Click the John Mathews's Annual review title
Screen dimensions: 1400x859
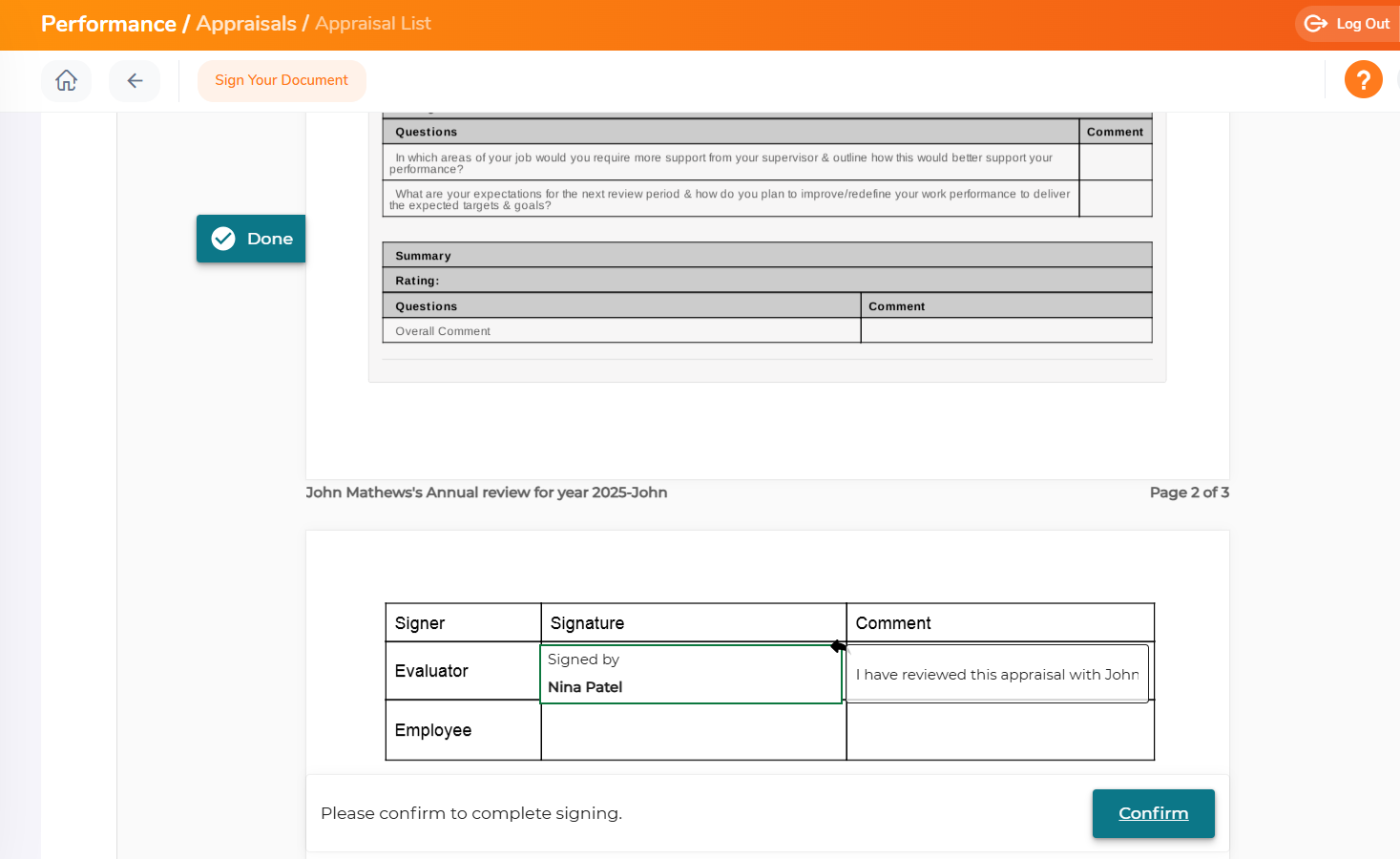(487, 492)
